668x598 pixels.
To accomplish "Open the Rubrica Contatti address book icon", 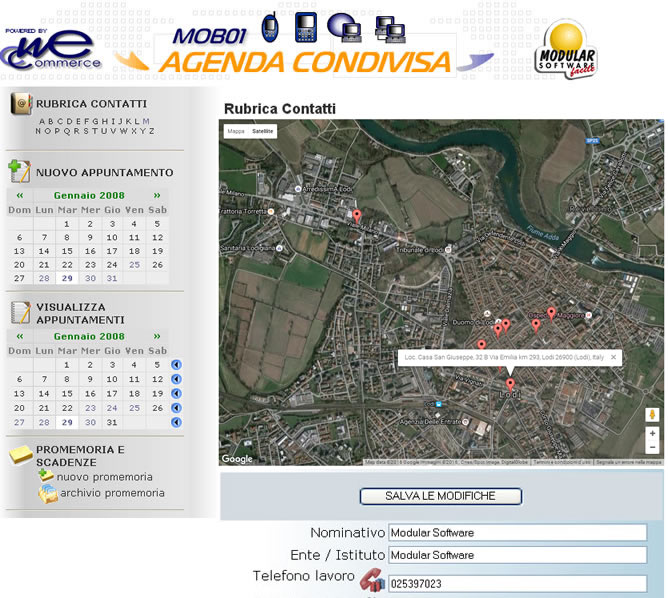I will coord(21,104).
